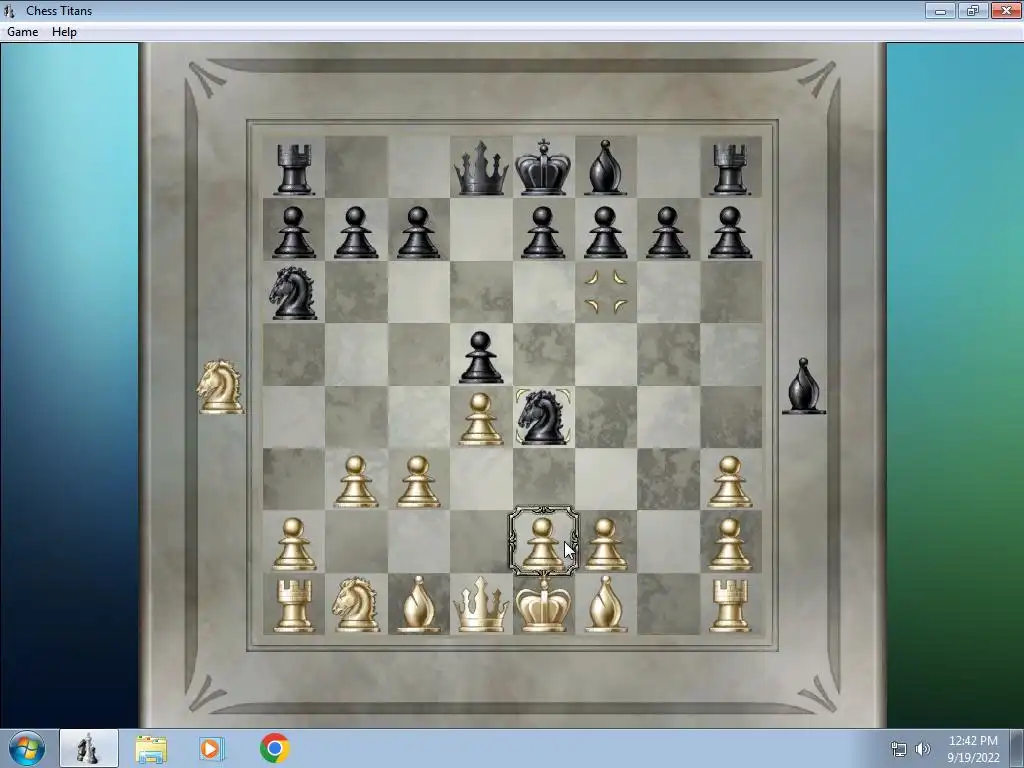The height and width of the screenshot is (768, 1024).
Task: Select the white rook on h1
Action: point(729,605)
